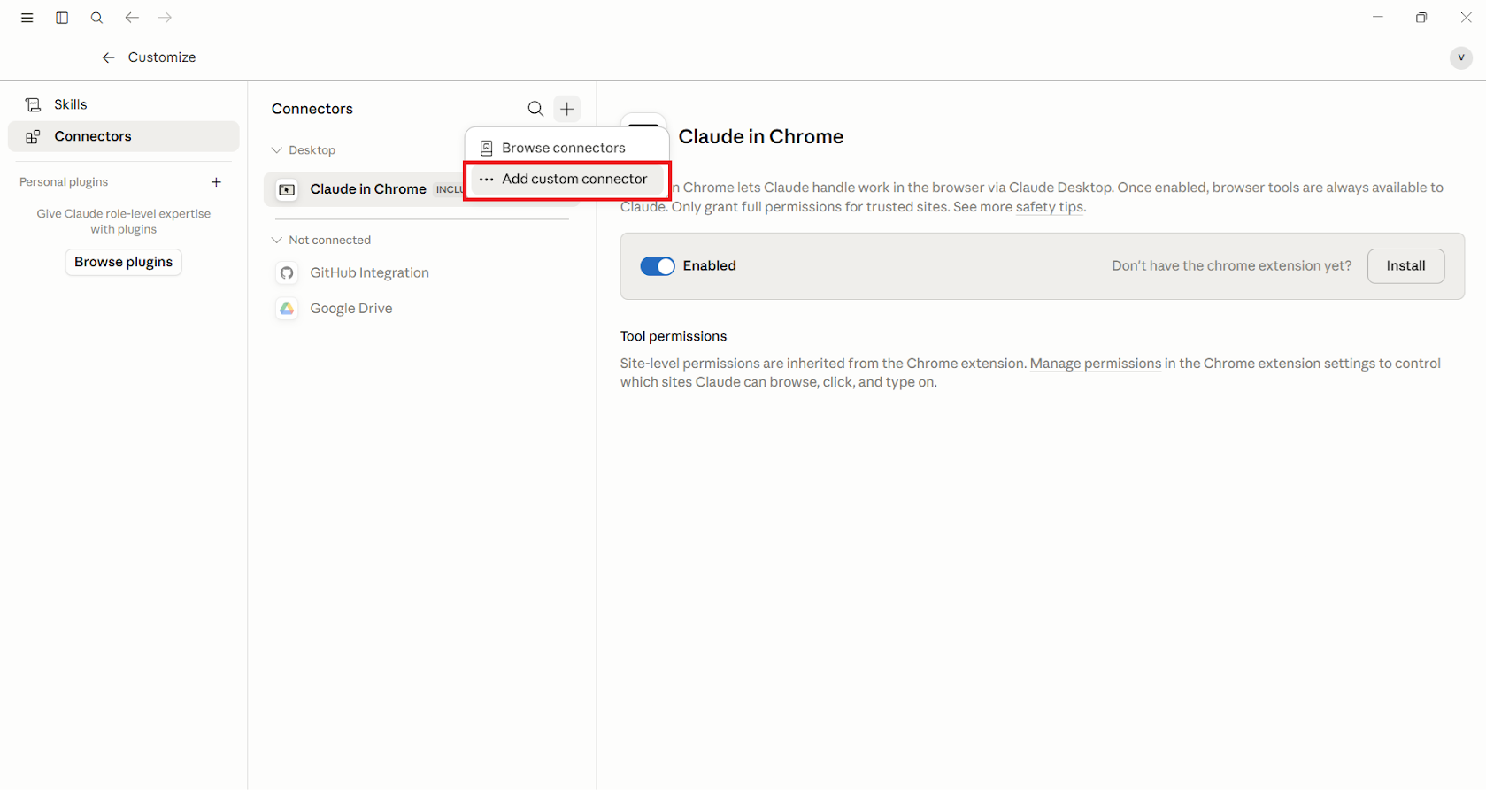Click the Browse plugins button
The image size is (1486, 812).
[x=123, y=262]
